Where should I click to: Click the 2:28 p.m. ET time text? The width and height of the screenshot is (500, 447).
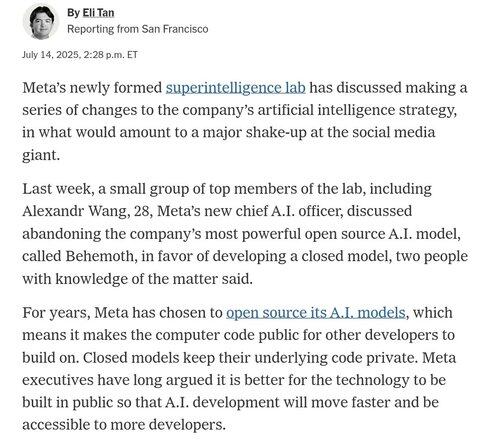(x=110, y=55)
